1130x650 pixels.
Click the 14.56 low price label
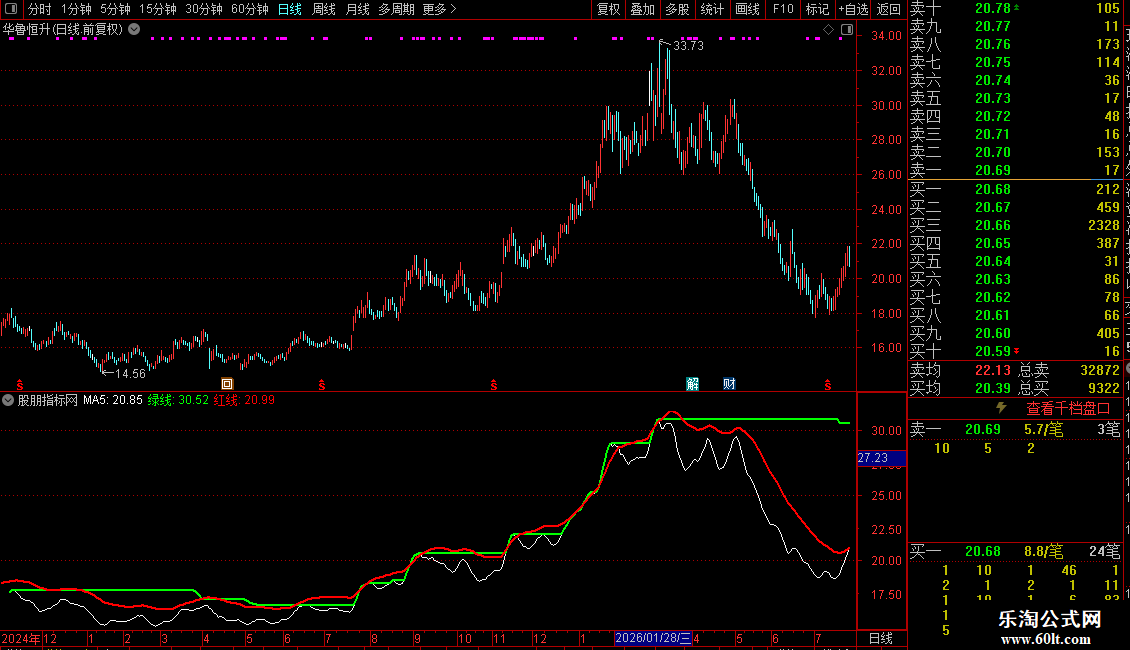point(130,373)
